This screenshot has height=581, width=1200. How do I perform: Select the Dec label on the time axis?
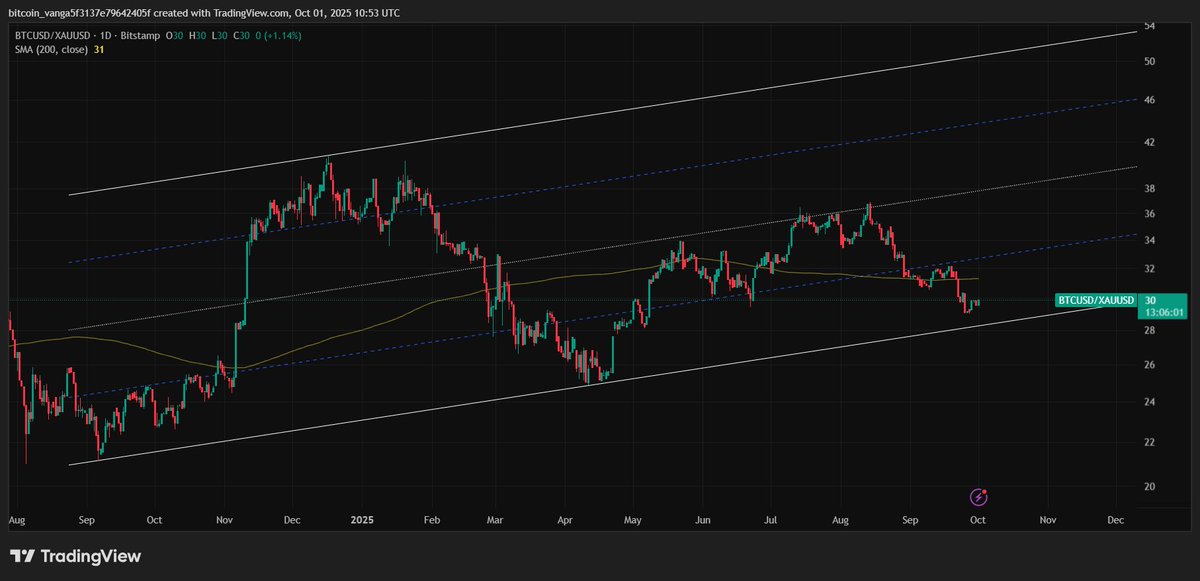coord(1115,520)
